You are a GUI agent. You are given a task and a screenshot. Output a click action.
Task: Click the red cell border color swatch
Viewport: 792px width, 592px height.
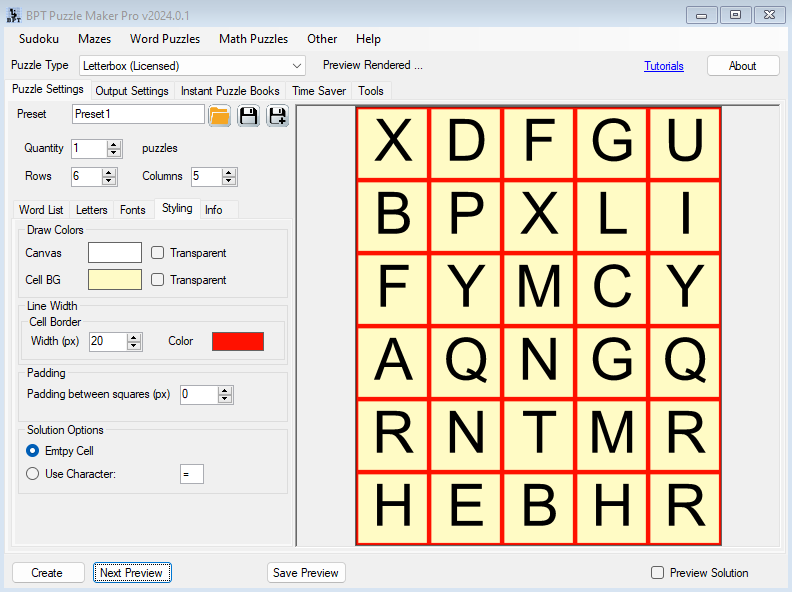(x=238, y=341)
